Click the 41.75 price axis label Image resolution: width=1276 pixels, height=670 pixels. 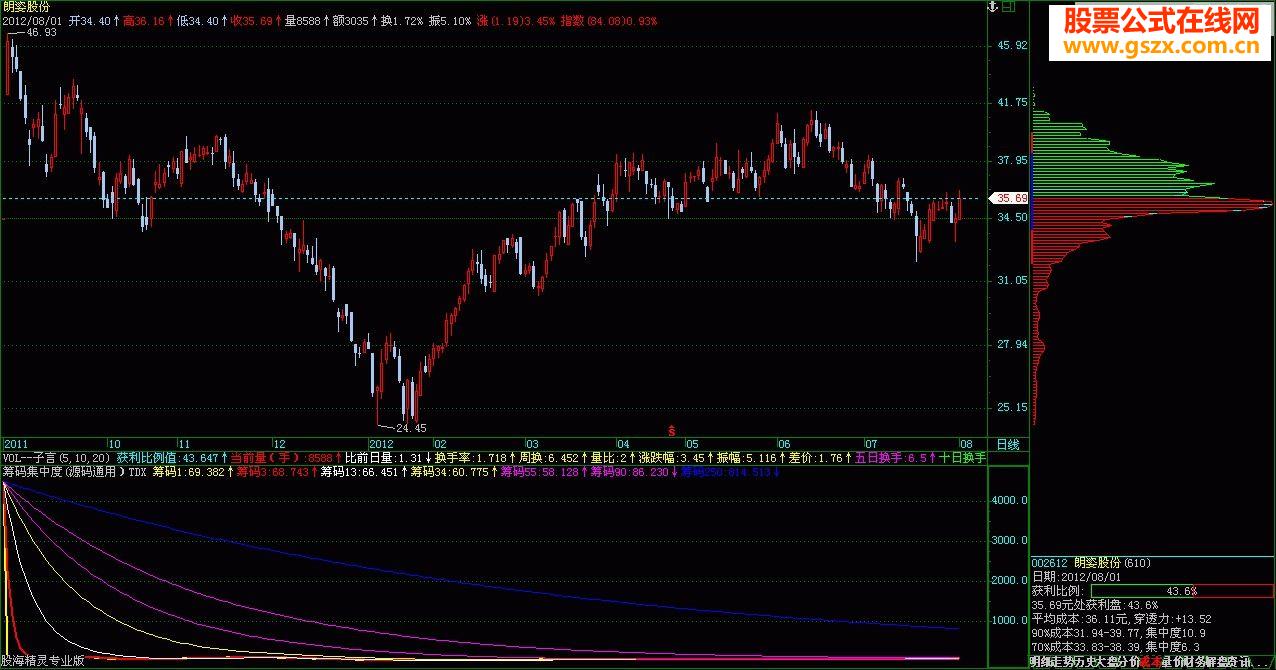[x=1012, y=102]
